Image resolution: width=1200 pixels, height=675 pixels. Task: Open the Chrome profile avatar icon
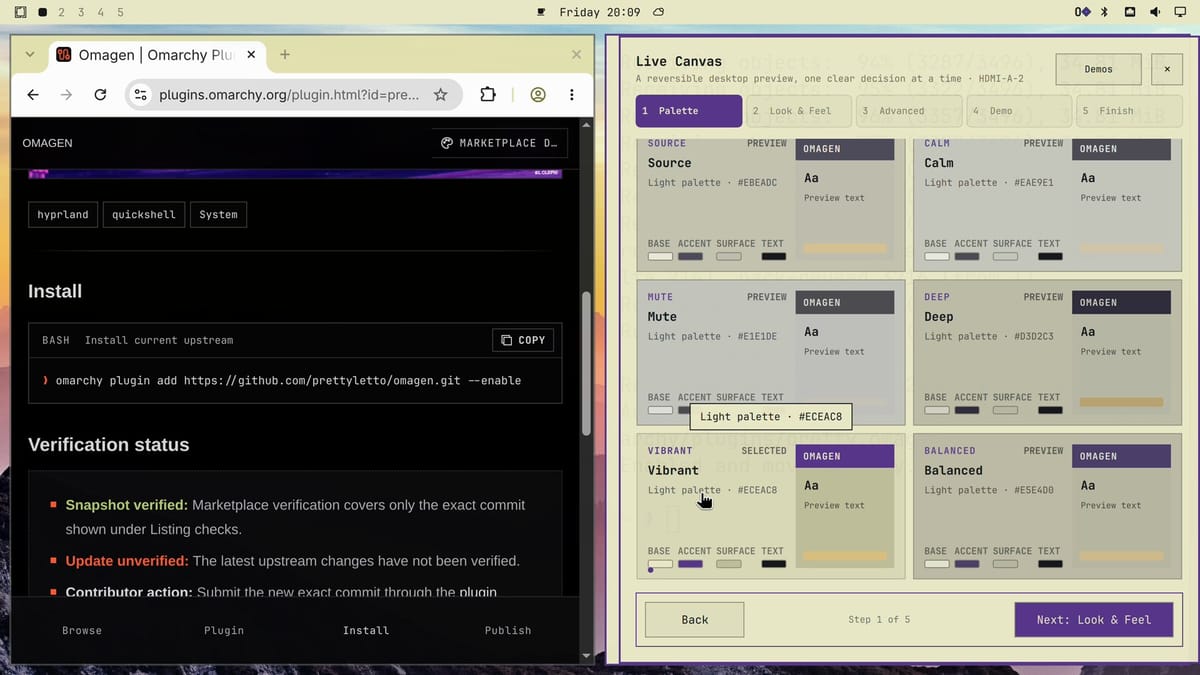point(538,94)
